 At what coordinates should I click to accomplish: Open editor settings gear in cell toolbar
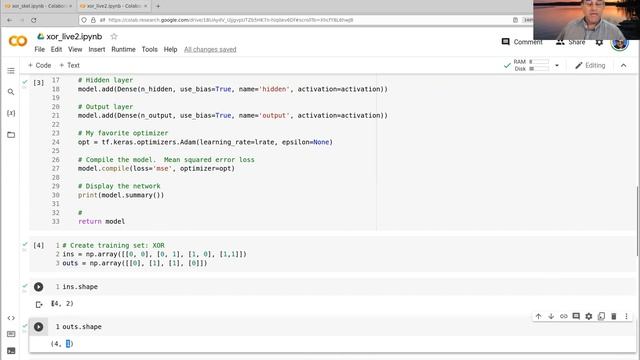tap(589, 316)
